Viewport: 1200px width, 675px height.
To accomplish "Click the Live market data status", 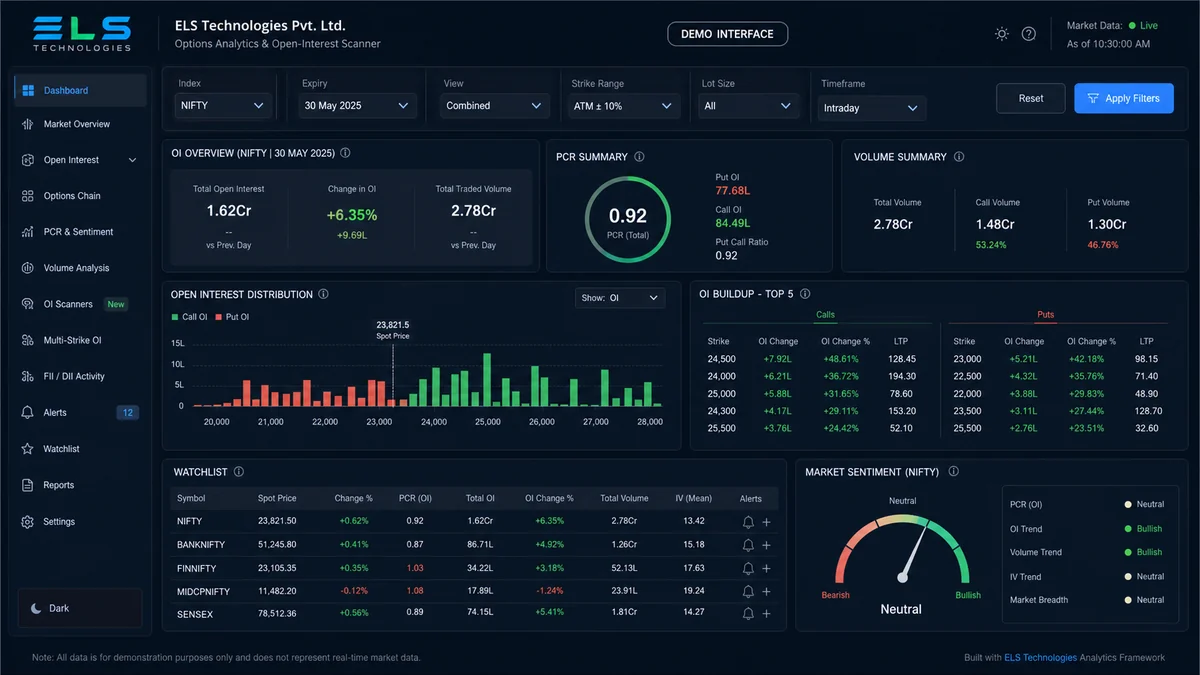I will (1142, 25).
